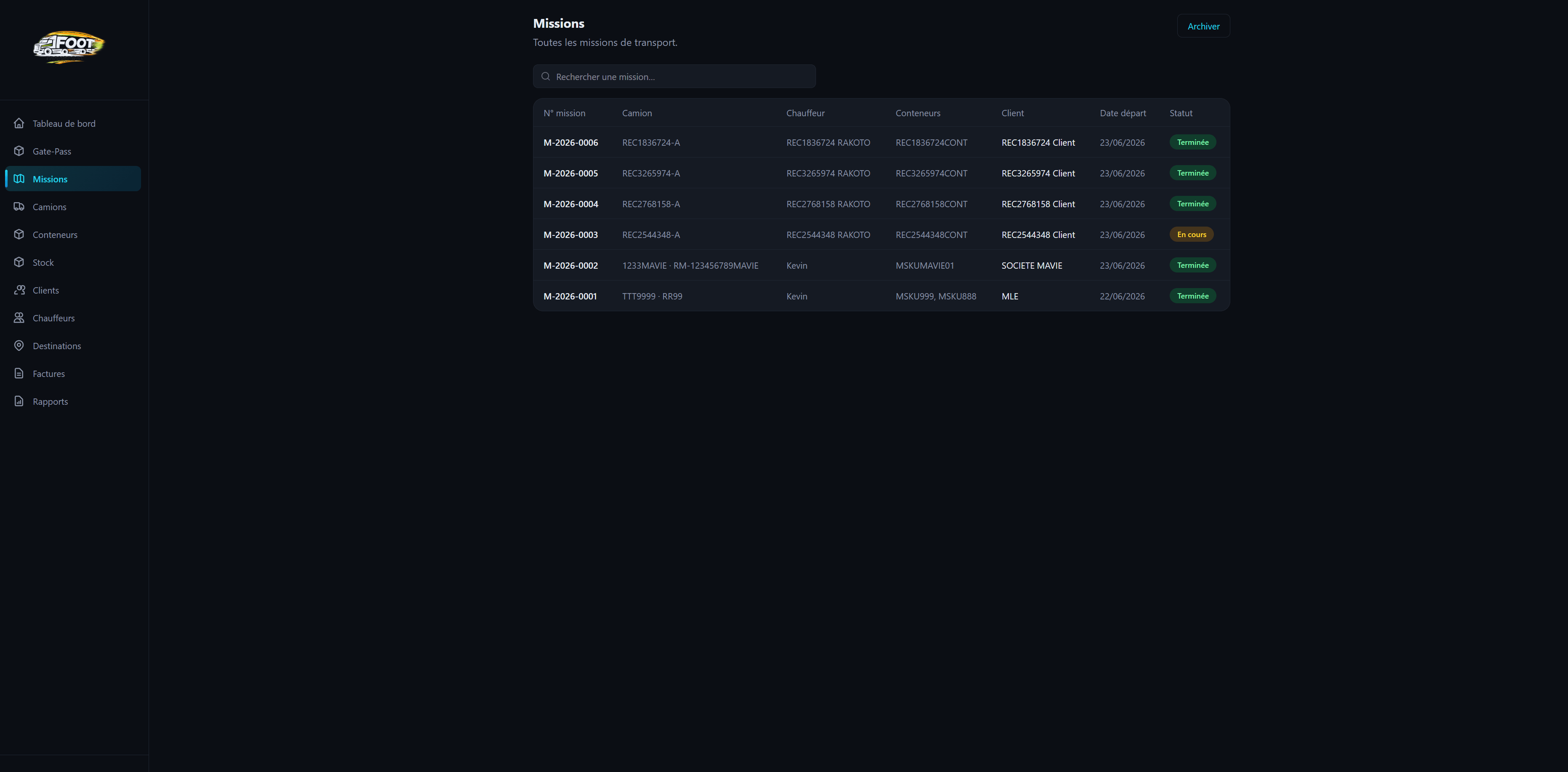Click the Camions truck icon
Viewport: 1568px width, 772px height.
click(x=19, y=206)
